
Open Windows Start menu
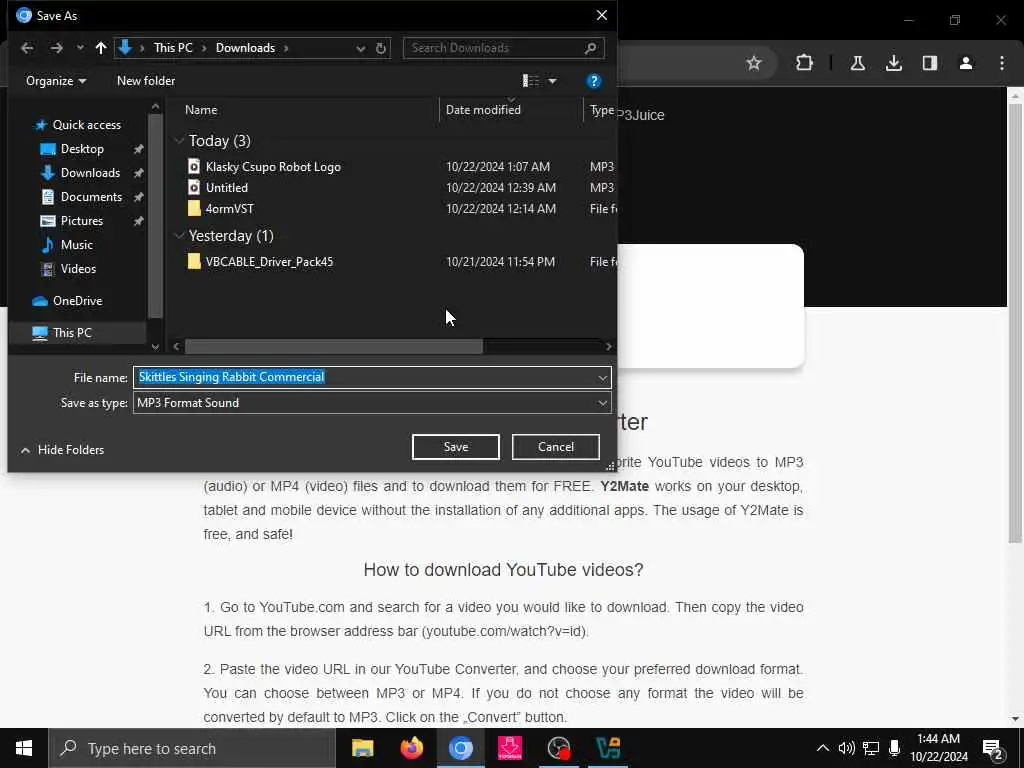click(x=24, y=748)
